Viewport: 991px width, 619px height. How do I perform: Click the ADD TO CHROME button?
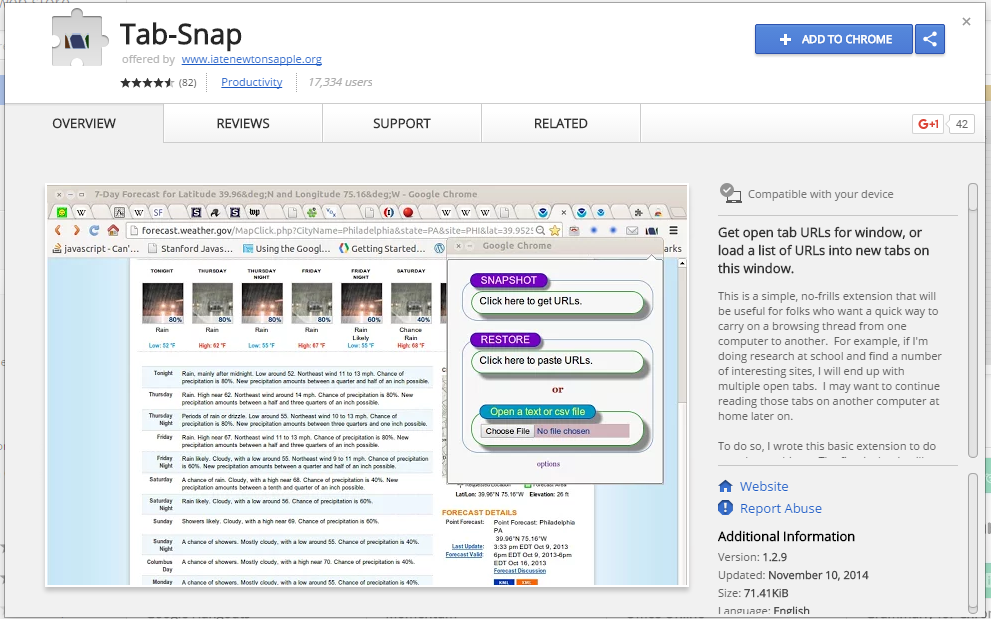(x=833, y=39)
